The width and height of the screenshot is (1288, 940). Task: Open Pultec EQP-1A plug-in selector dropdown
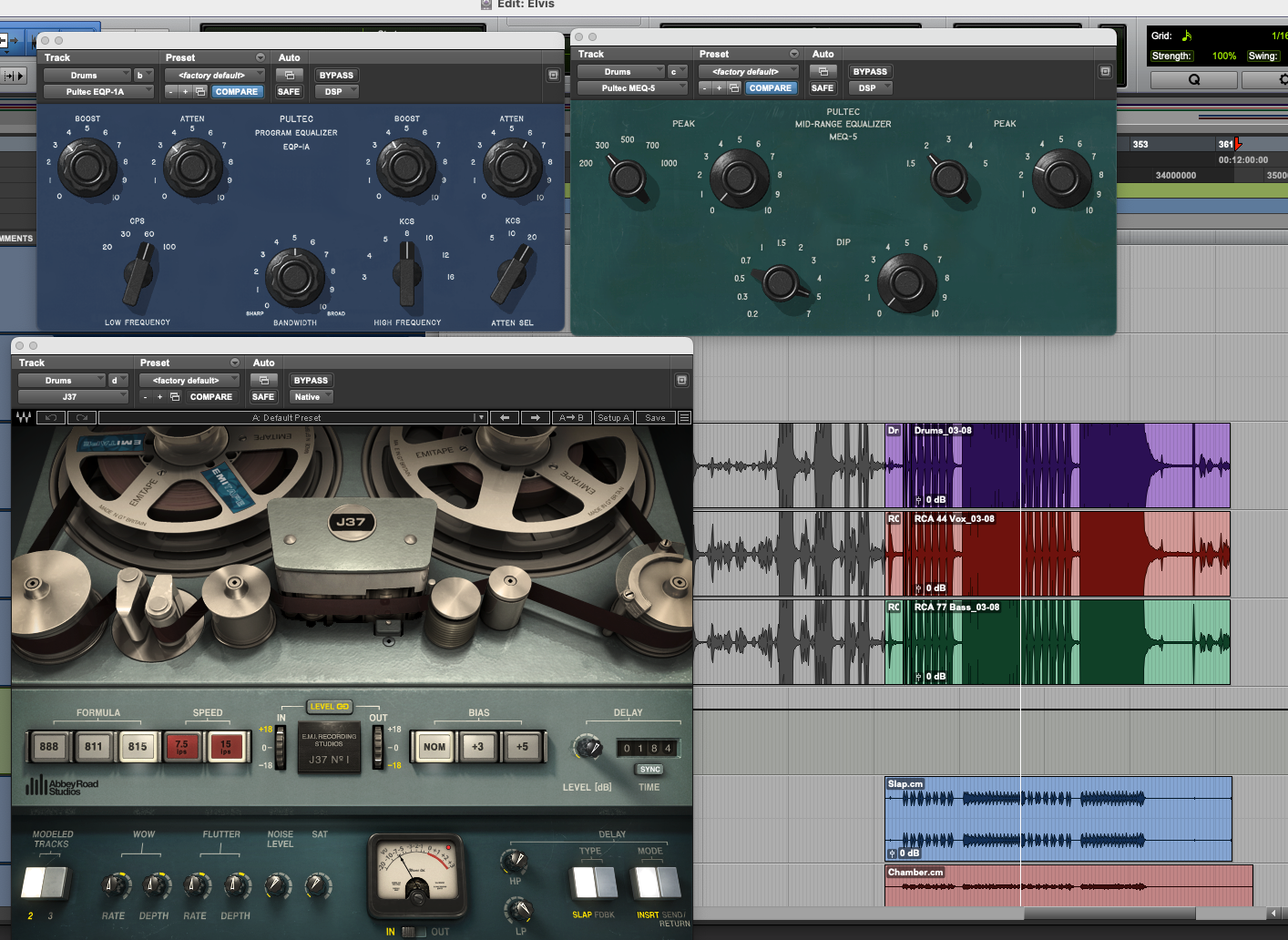(98, 91)
